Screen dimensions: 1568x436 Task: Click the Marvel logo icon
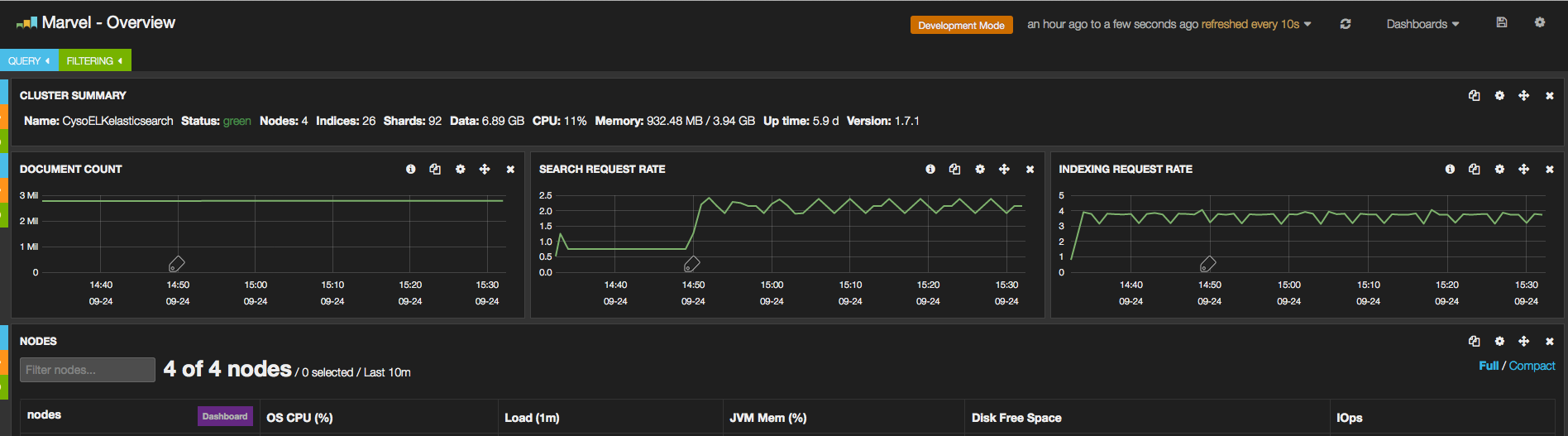tap(26, 23)
